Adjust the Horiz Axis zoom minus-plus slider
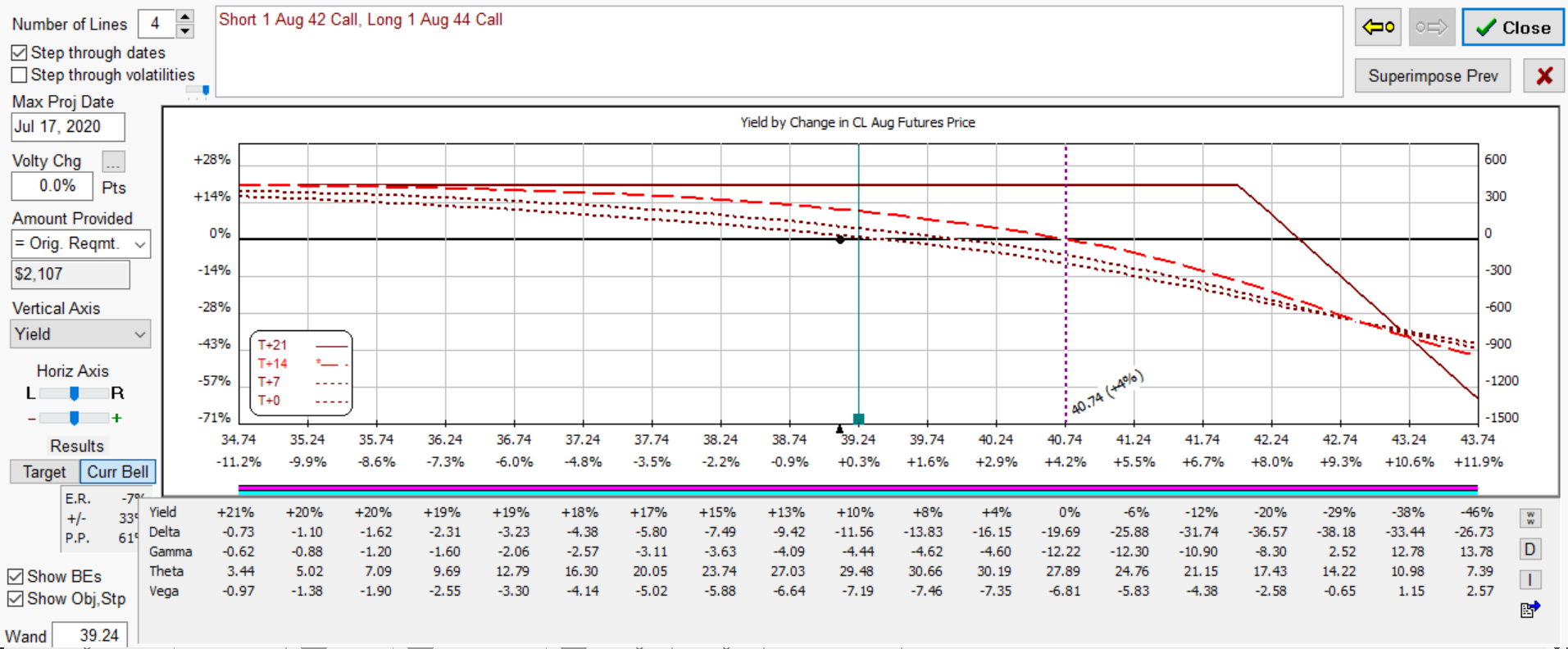The width and height of the screenshot is (1568, 649). click(74, 418)
